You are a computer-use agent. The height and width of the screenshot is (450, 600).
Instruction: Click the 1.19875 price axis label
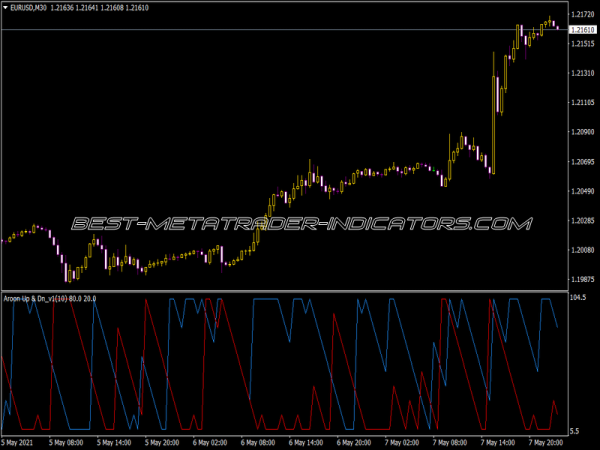click(581, 279)
